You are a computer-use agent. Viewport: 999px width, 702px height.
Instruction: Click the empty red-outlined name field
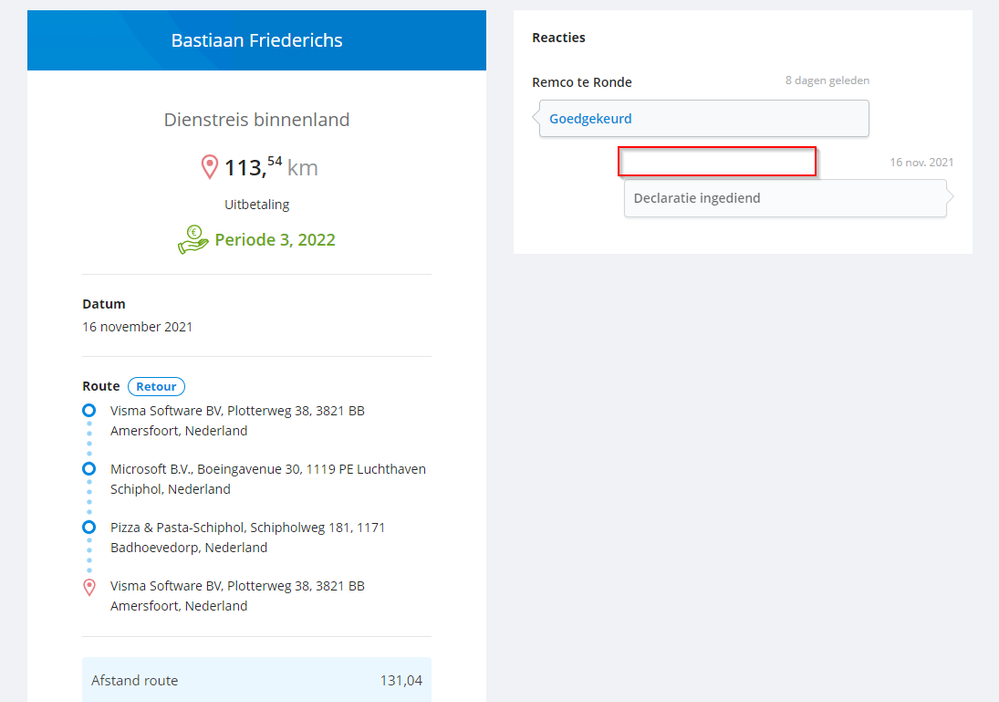point(717,162)
